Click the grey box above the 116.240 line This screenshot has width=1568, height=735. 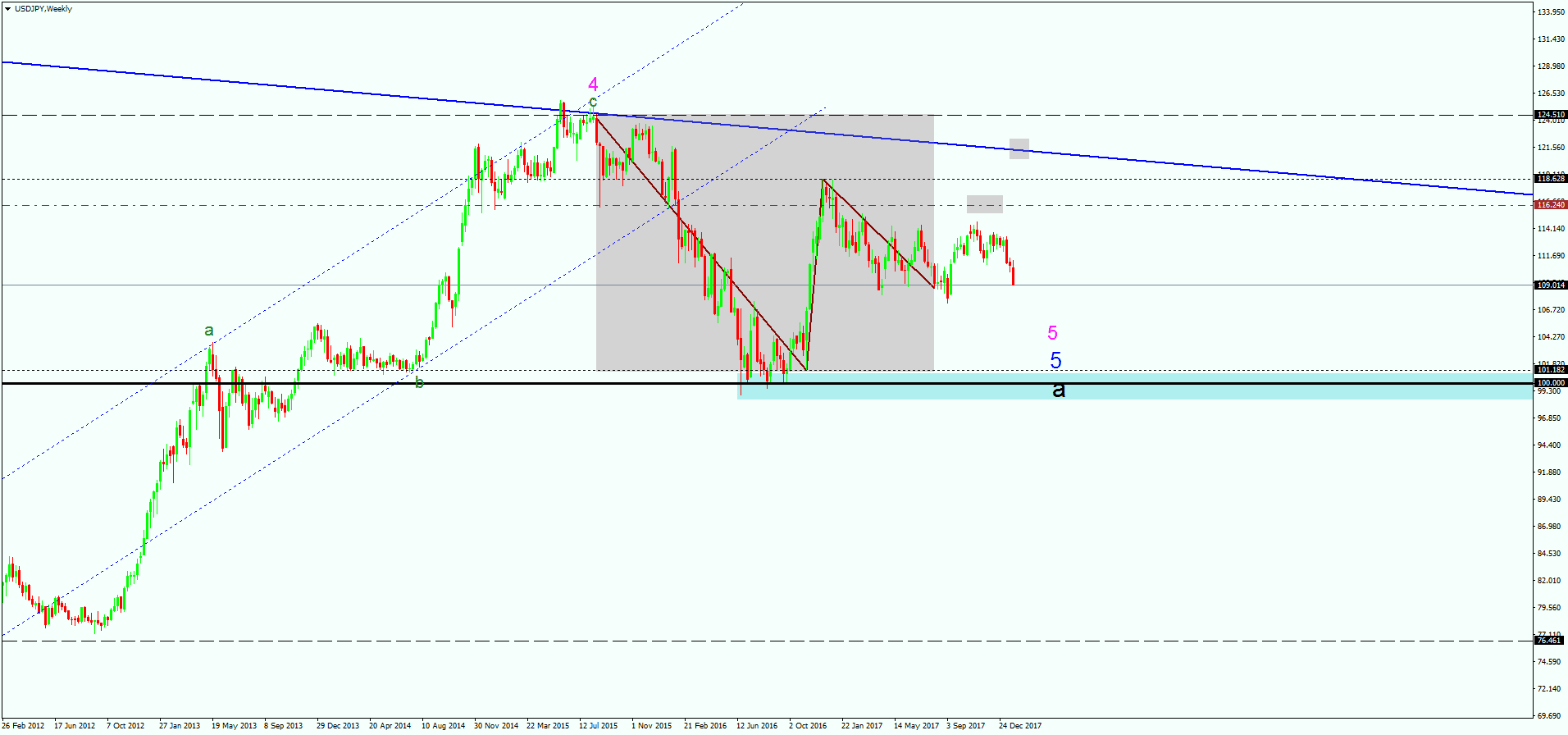[x=985, y=204]
